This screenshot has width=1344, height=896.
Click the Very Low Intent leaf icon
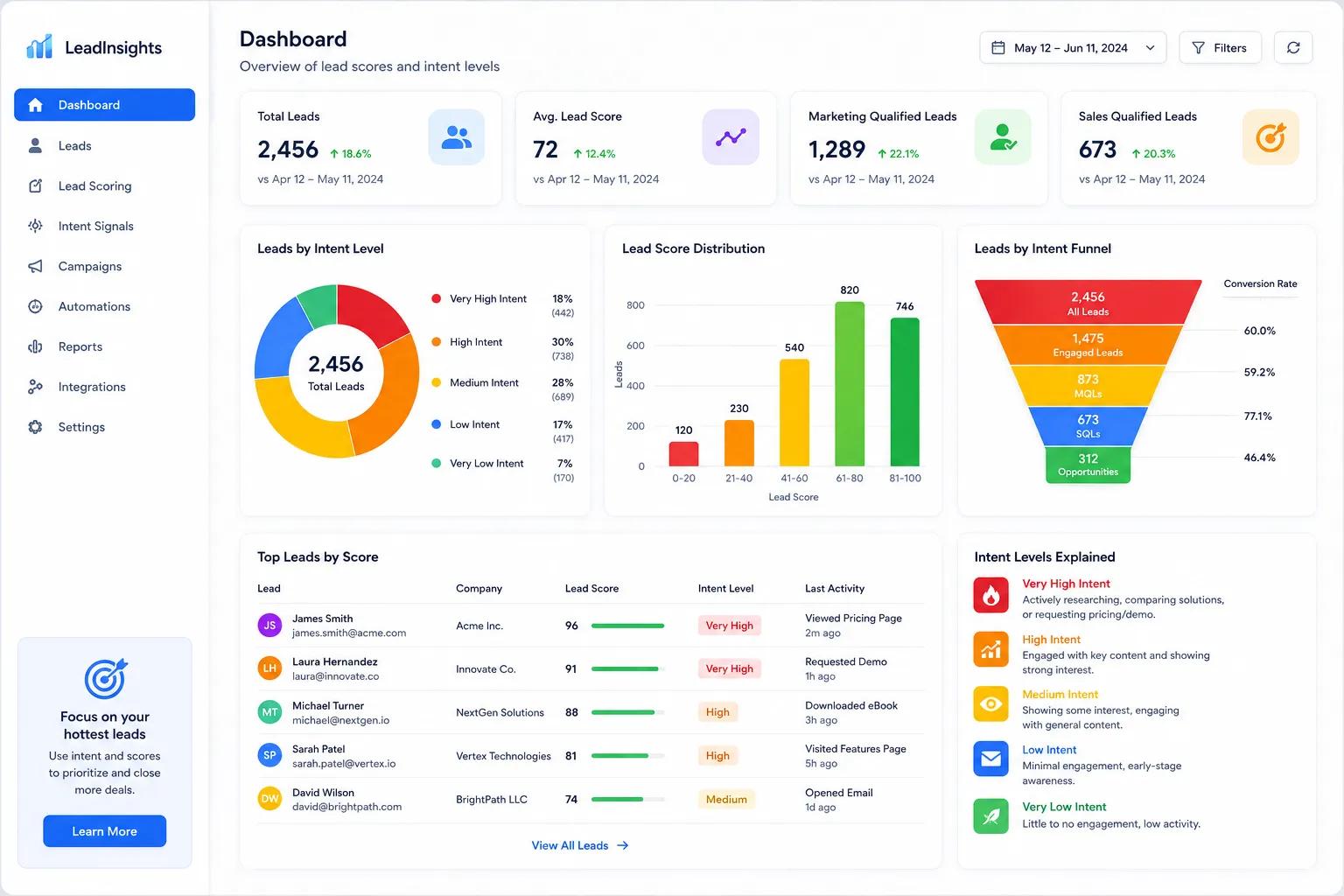coord(990,816)
